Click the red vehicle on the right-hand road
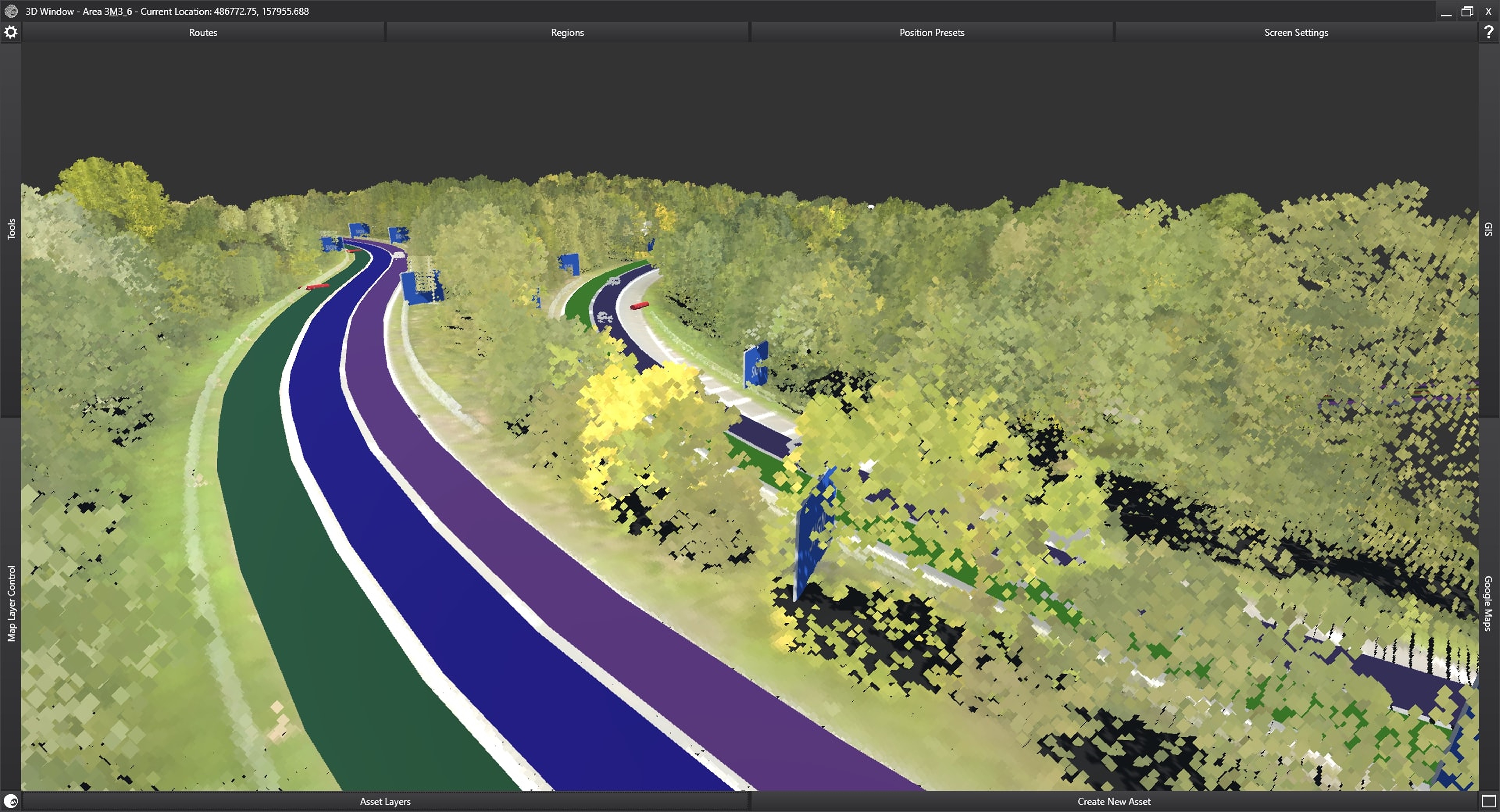The image size is (1500, 812). pyautogui.click(x=639, y=306)
